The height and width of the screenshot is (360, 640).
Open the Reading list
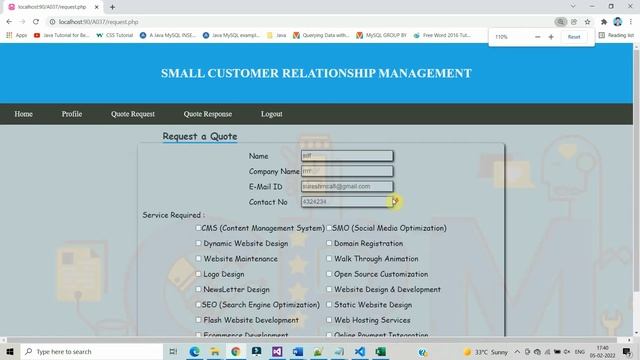(616, 36)
